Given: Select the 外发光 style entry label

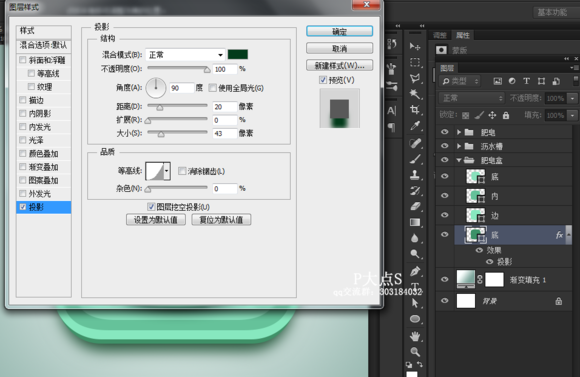Looking at the screenshot, I should click(x=40, y=193).
